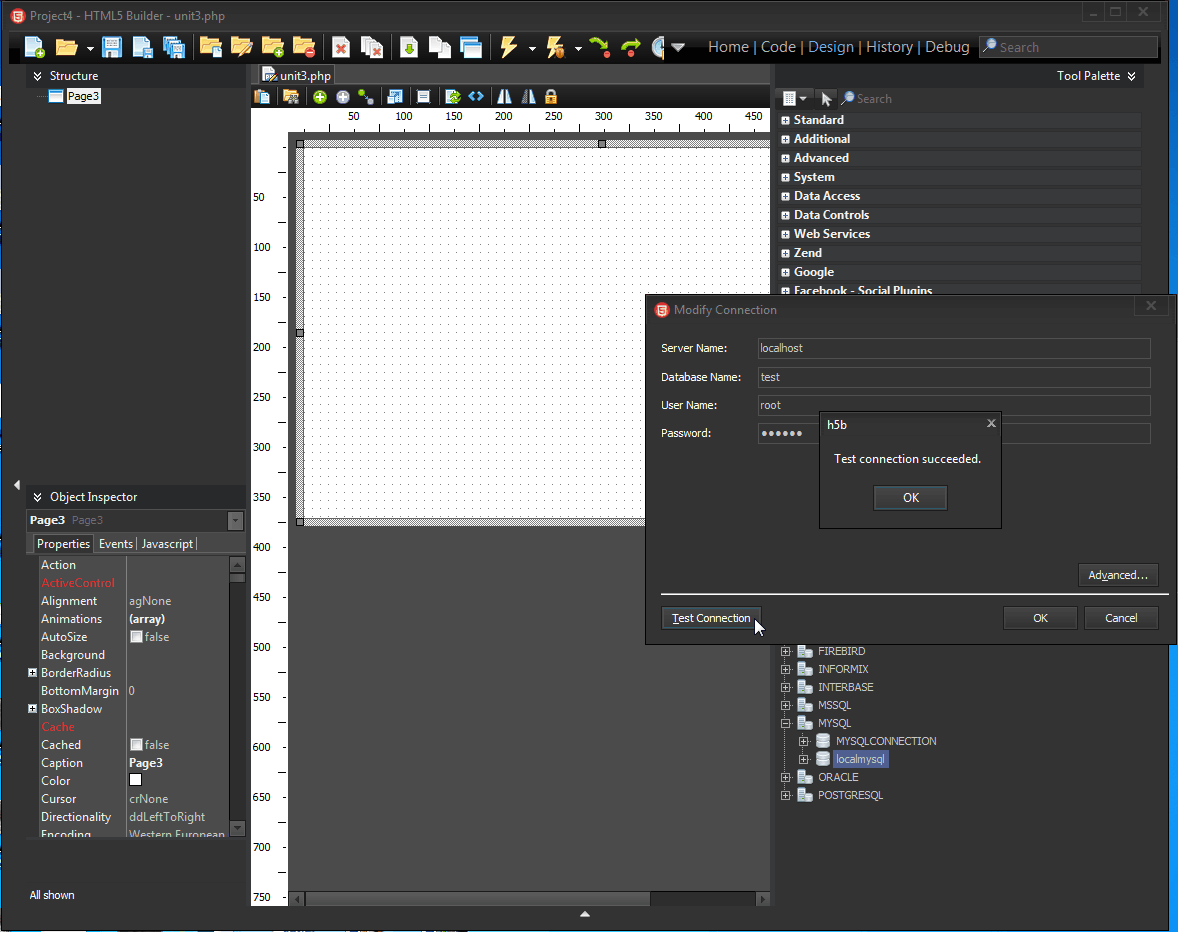Select Page3 in Structure tree
Screen dimensions: 1178x932
[83, 96]
